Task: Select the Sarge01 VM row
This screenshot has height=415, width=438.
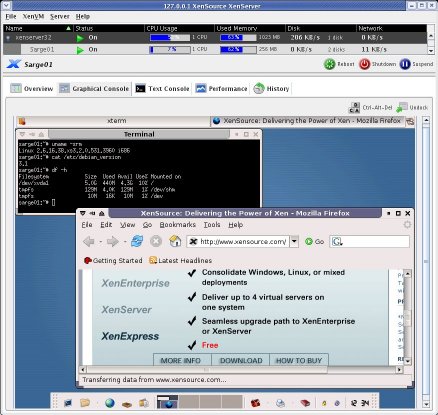Action: point(215,50)
